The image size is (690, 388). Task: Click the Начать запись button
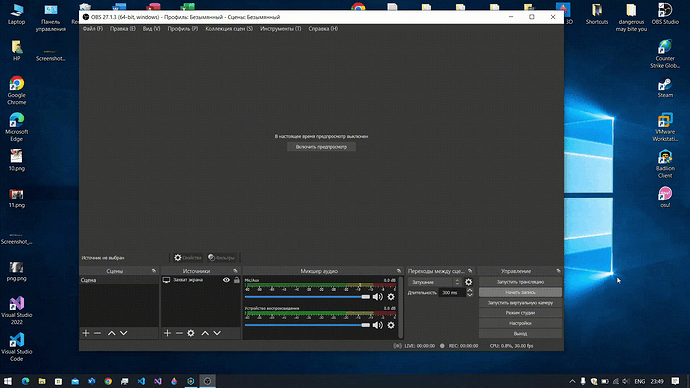click(520, 292)
